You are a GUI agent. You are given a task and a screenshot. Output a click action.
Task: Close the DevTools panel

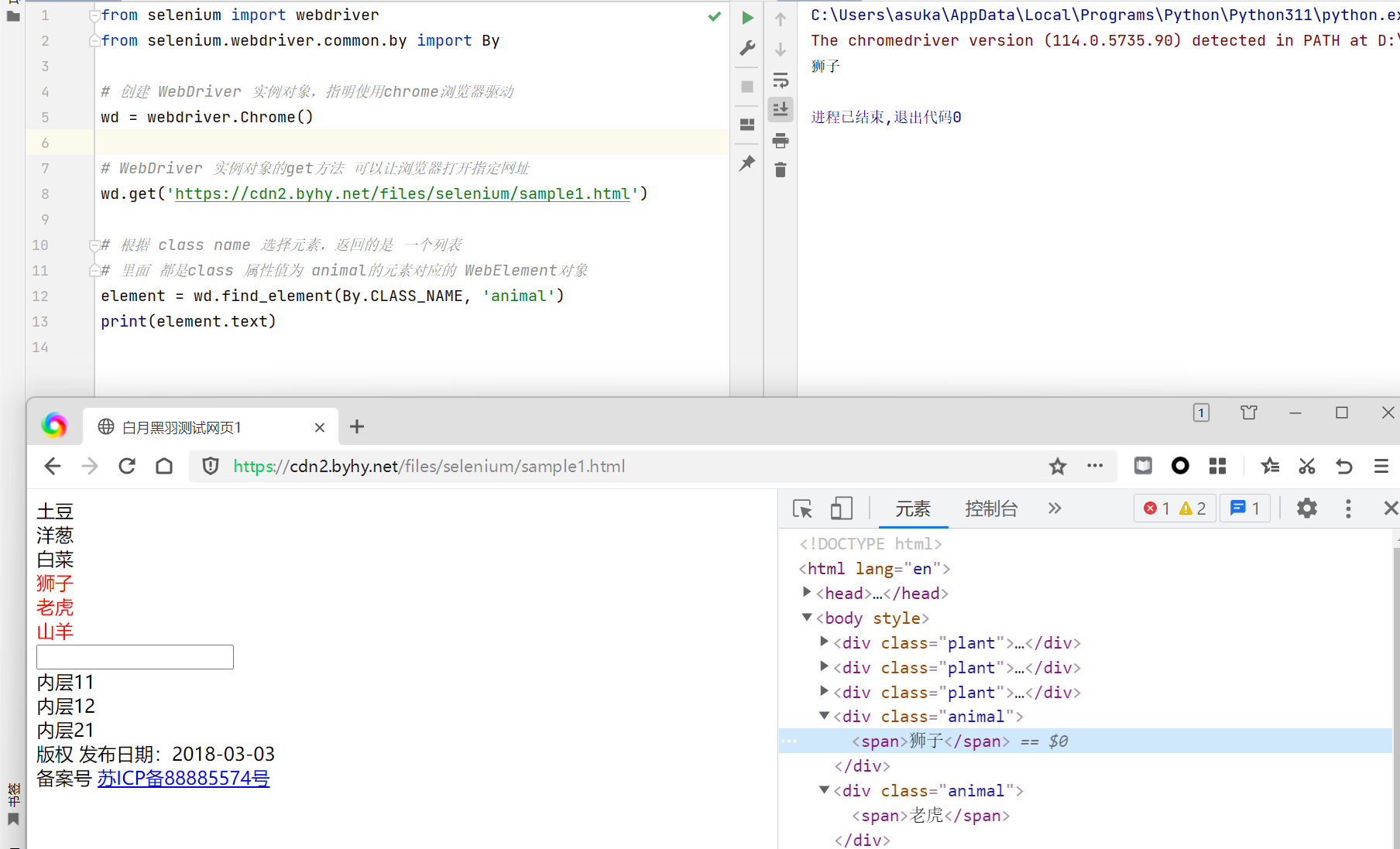tap(1391, 508)
